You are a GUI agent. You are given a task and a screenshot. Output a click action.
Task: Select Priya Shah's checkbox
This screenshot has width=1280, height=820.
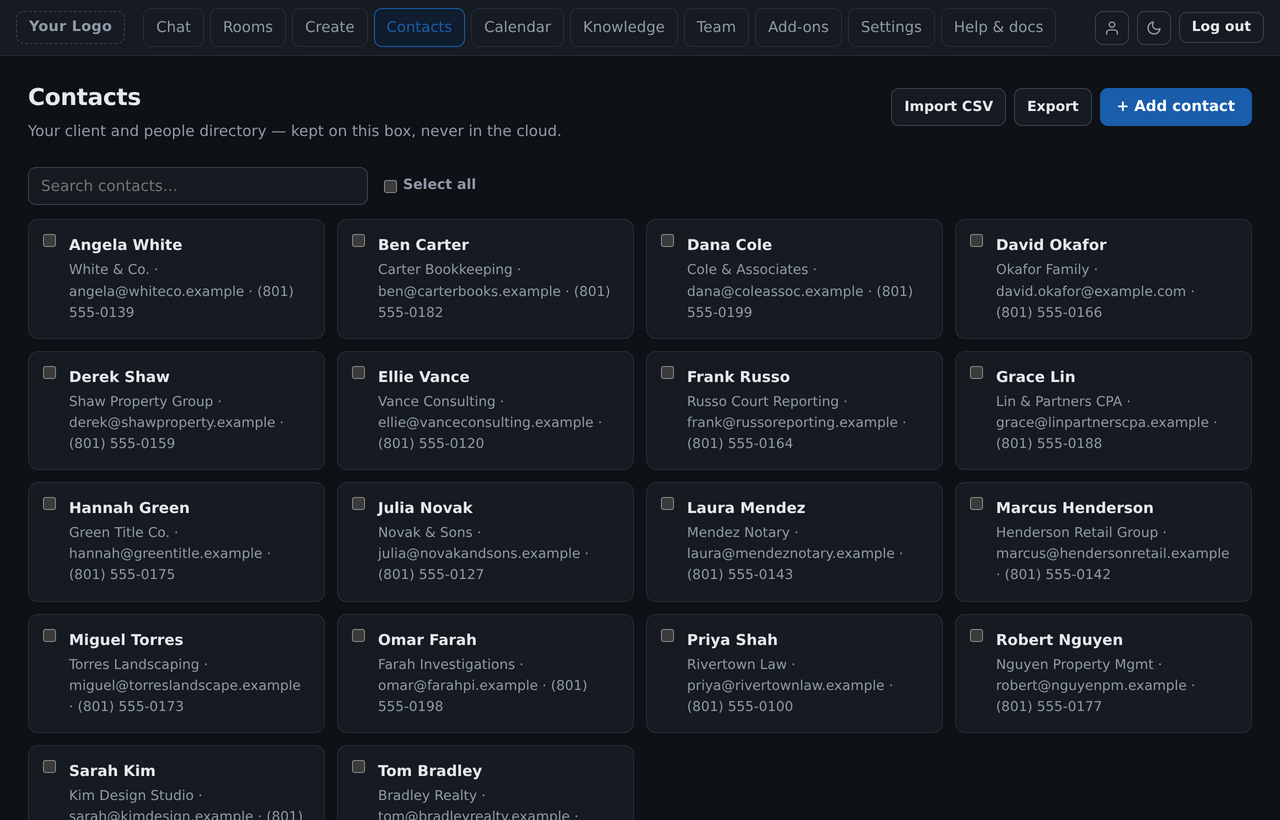click(667, 635)
